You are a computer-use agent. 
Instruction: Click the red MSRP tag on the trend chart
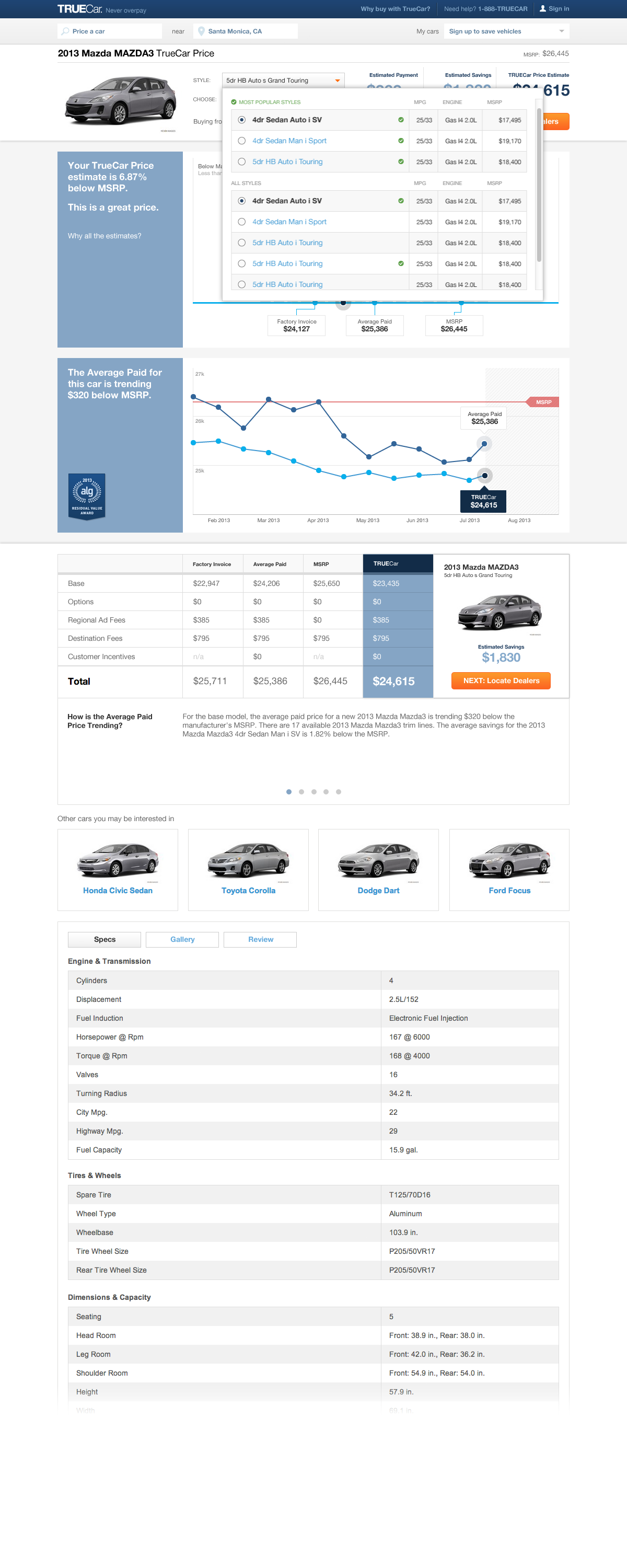(542, 402)
